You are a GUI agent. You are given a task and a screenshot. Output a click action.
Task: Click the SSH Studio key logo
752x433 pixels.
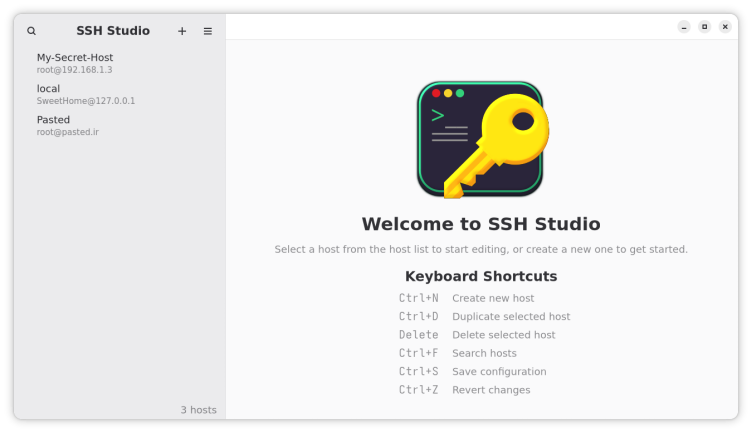[x=481, y=139]
